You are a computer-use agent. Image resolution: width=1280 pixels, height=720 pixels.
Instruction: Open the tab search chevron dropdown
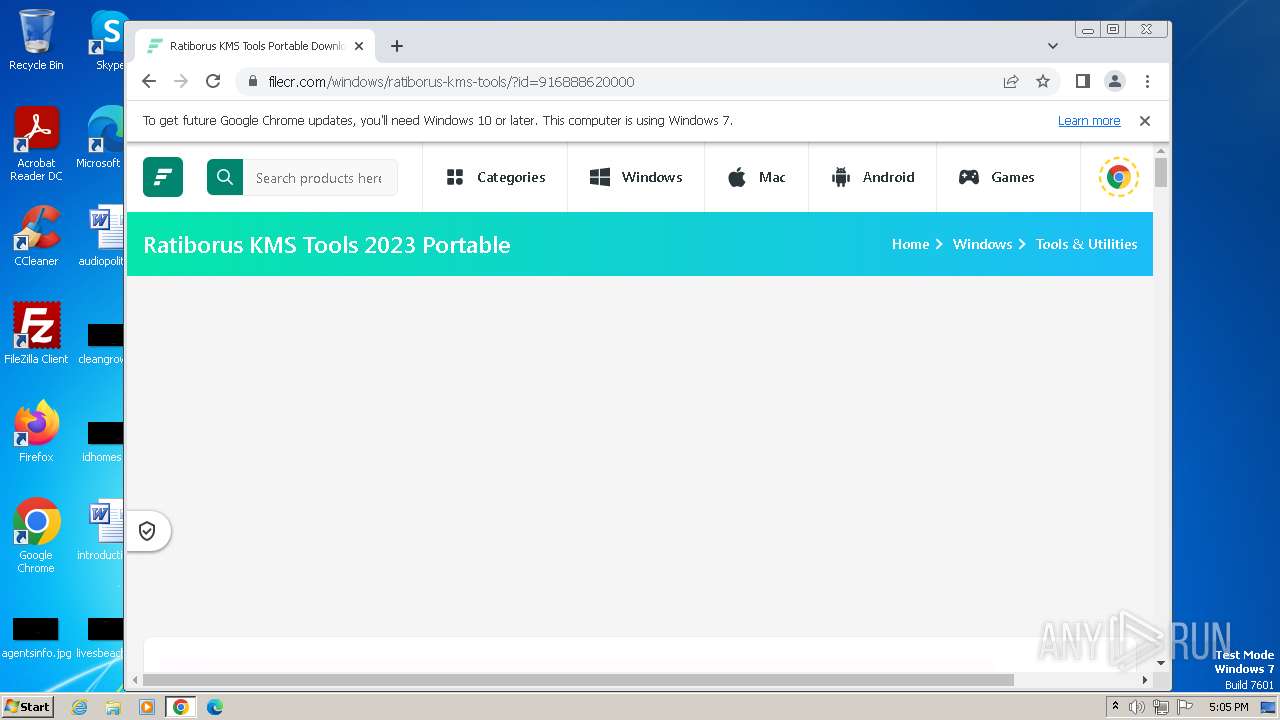(x=1052, y=46)
